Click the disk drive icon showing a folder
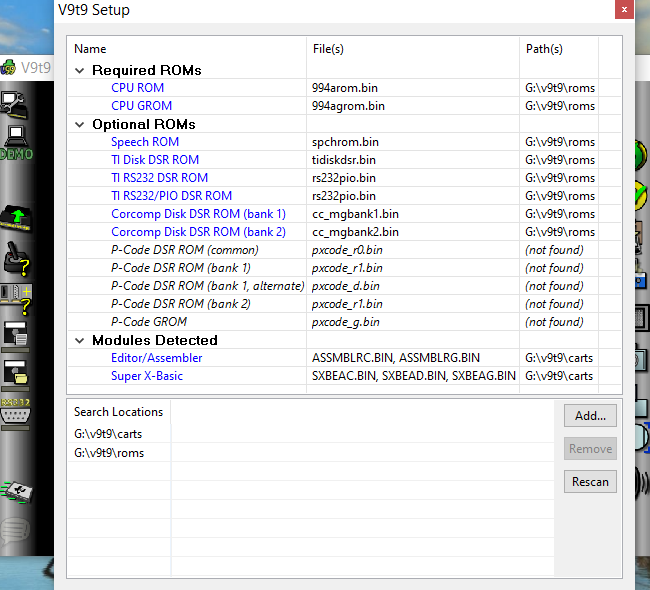The width and height of the screenshot is (650, 590). (16, 376)
